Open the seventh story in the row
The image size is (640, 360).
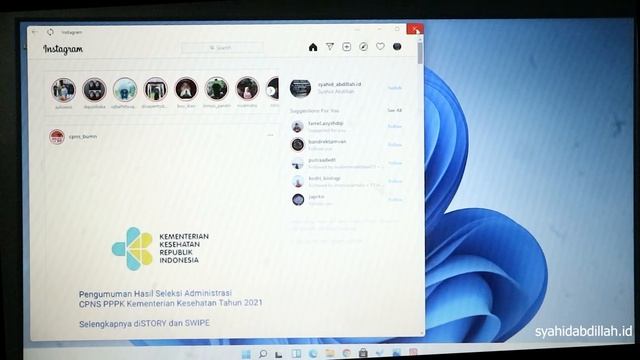coord(247,89)
